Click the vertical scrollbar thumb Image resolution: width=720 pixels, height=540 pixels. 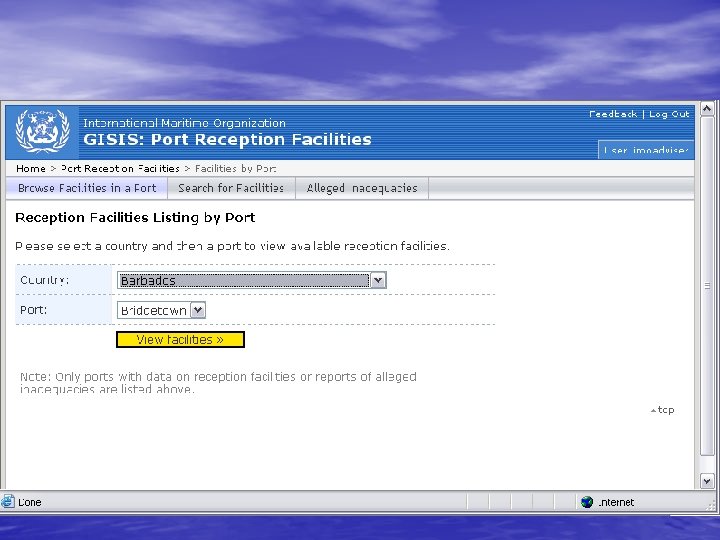pyautogui.click(x=707, y=286)
